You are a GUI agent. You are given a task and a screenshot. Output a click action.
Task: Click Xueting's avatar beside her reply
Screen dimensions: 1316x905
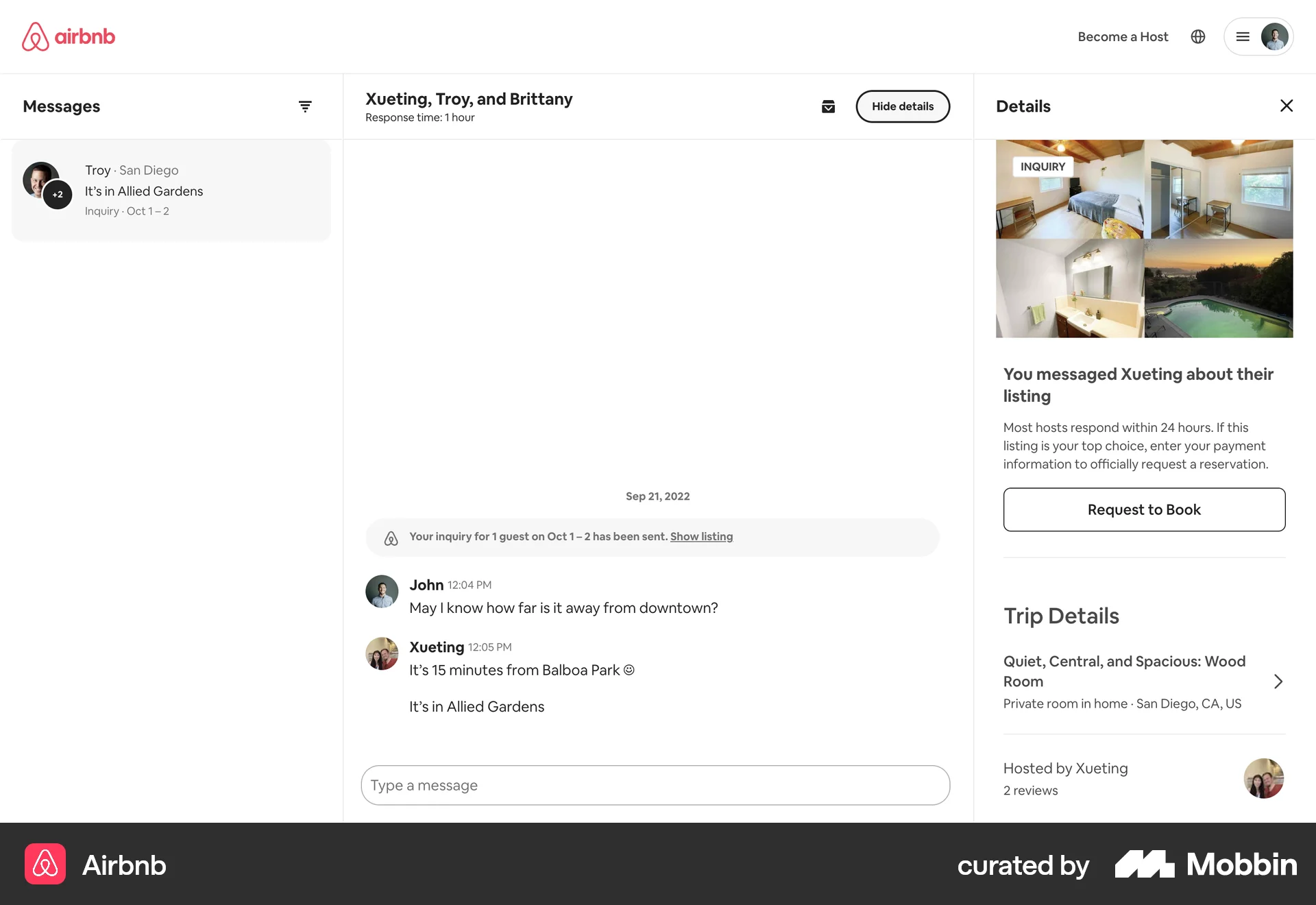pyautogui.click(x=382, y=653)
